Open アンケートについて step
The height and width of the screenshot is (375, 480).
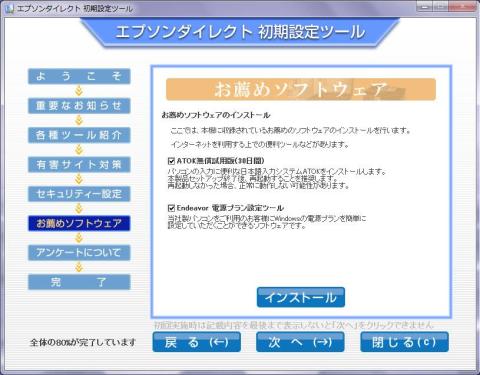click(x=79, y=252)
